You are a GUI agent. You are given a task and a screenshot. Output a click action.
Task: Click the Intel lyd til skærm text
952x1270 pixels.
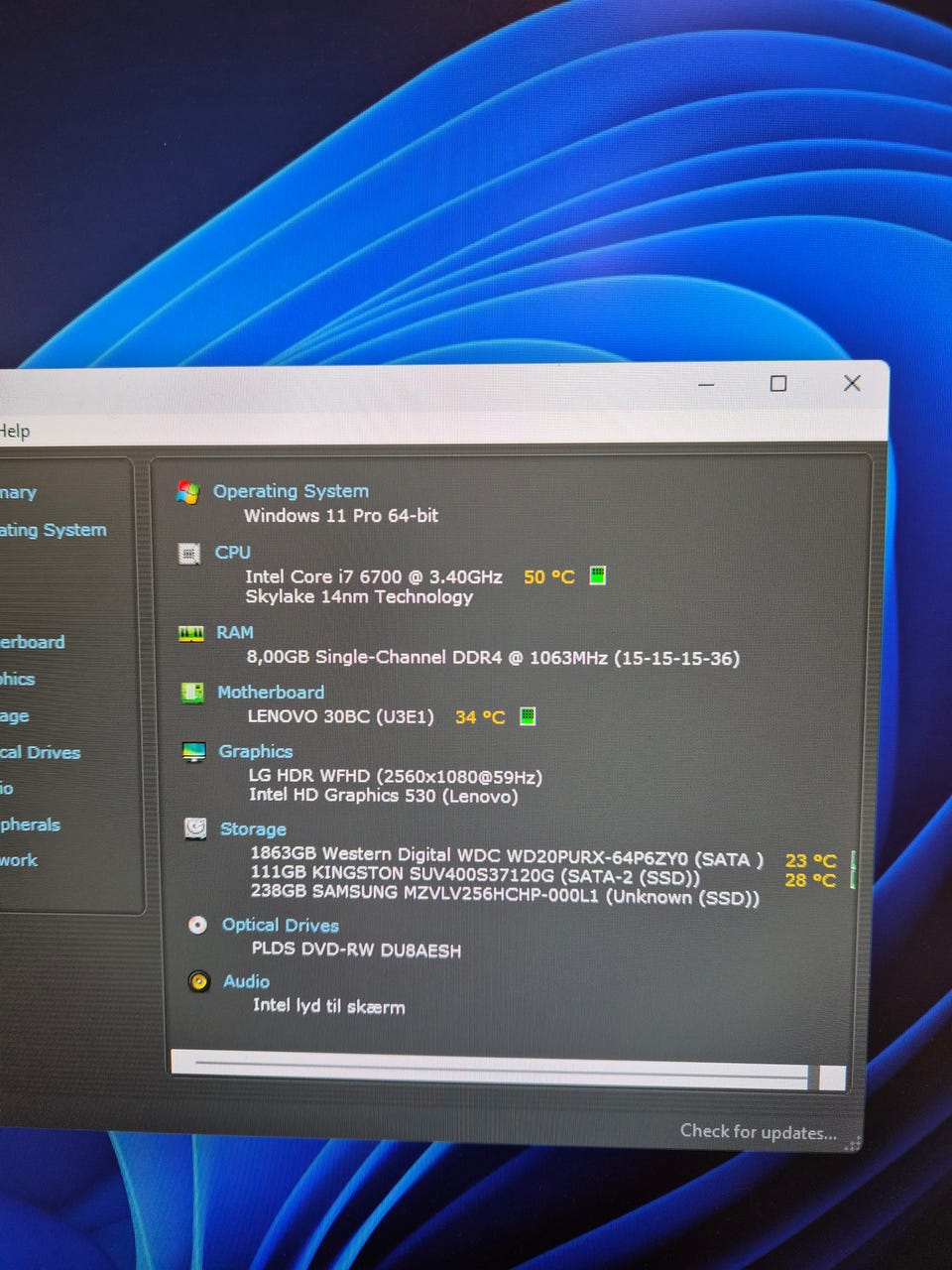coord(328,1005)
